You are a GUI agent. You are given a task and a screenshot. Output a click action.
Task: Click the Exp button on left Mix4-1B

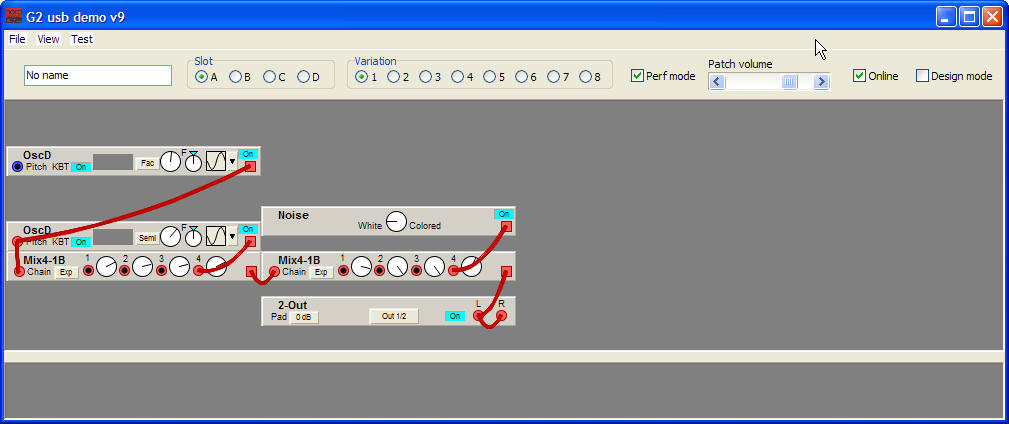click(x=66, y=272)
